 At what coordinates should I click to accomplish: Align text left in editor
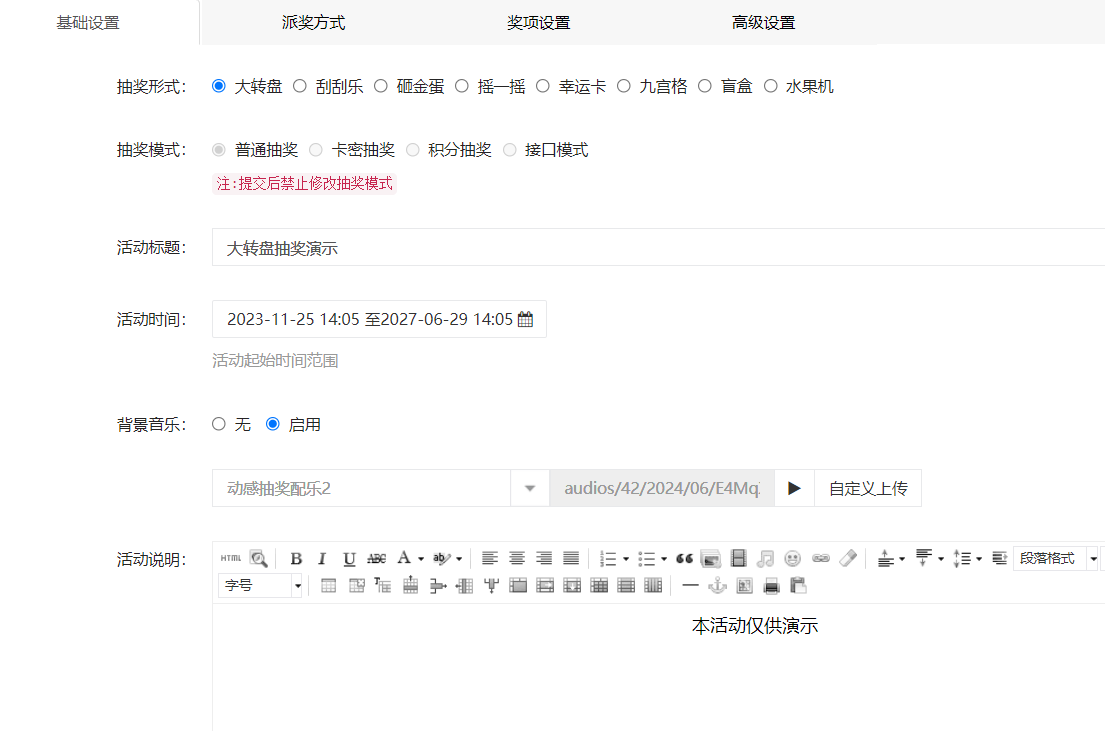(x=490, y=558)
